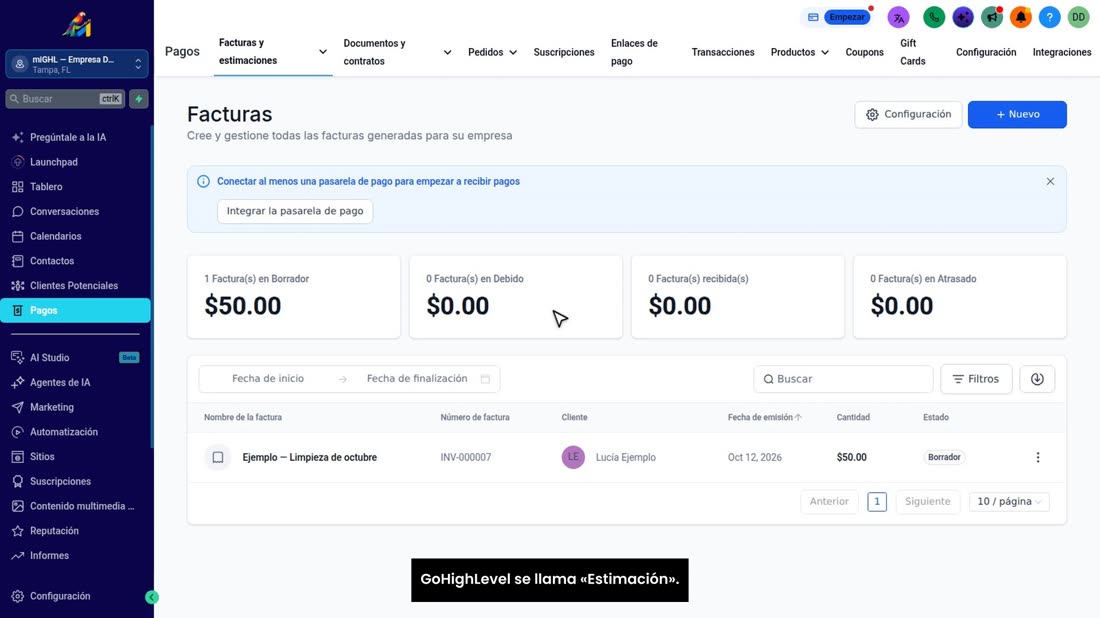Open the language translation icon in header
The height and width of the screenshot is (618, 1100).
pos(898,18)
